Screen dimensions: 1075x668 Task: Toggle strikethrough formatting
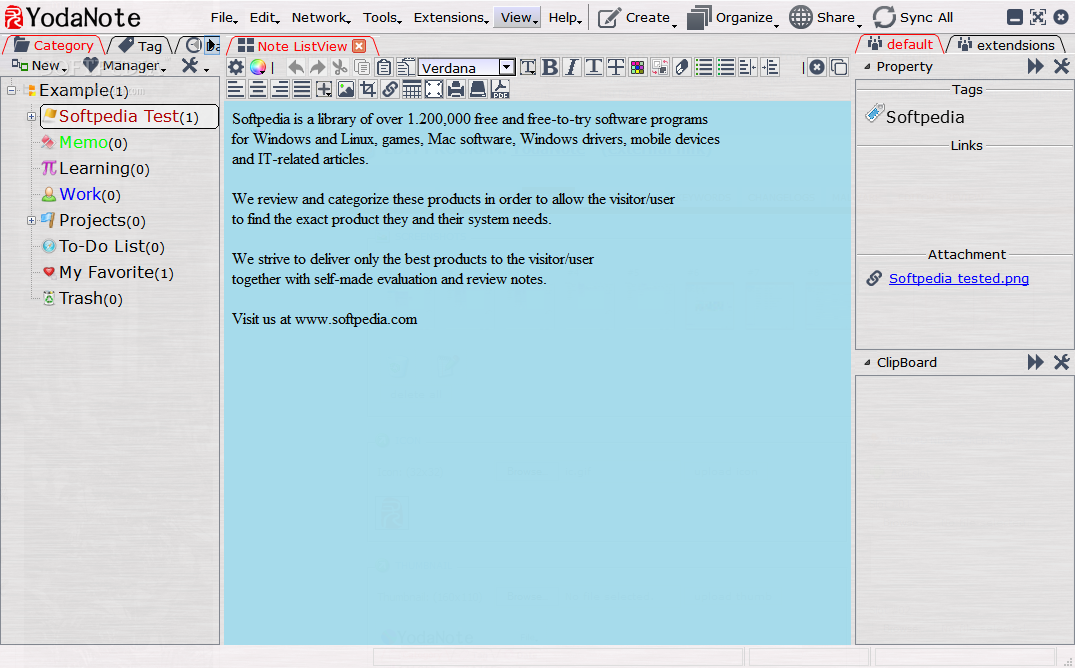[616, 67]
